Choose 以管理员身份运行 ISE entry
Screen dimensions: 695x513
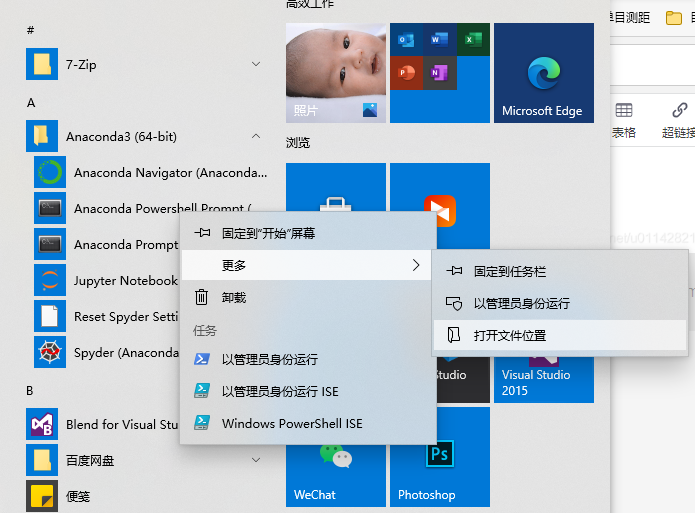coord(308,391)
